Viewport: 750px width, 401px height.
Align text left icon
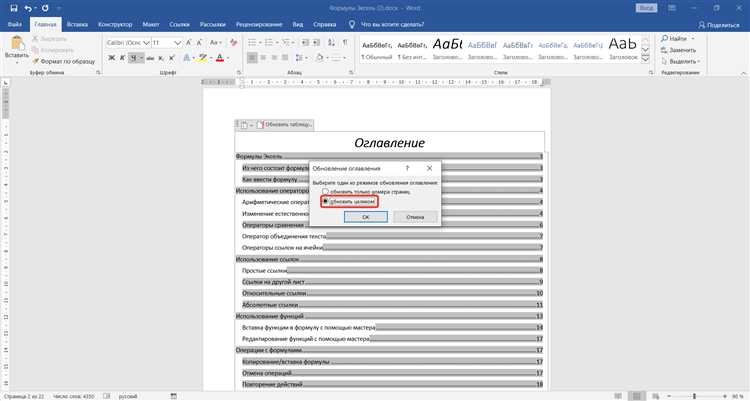point(252,58)
